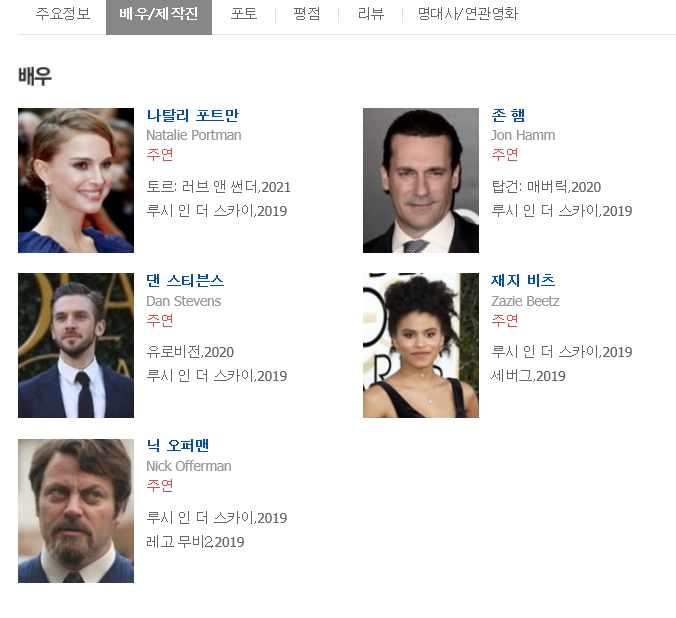Select the 닉 오퍼맨 name link
Image resolution: width=676 pixels, height=618 pixels.
pyautogui.click(x=178, y=445)
